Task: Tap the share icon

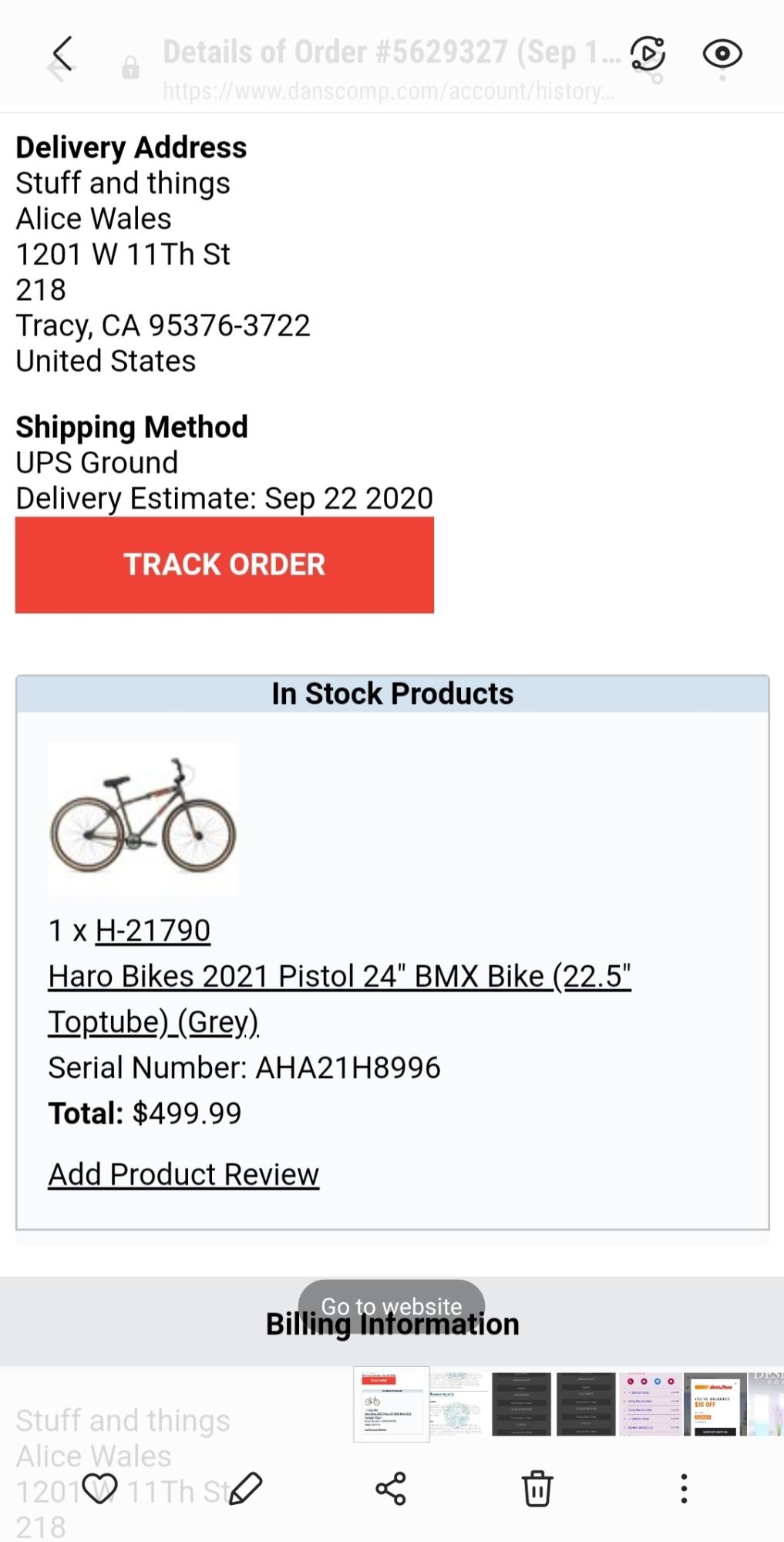Action: pos(392,1490)
